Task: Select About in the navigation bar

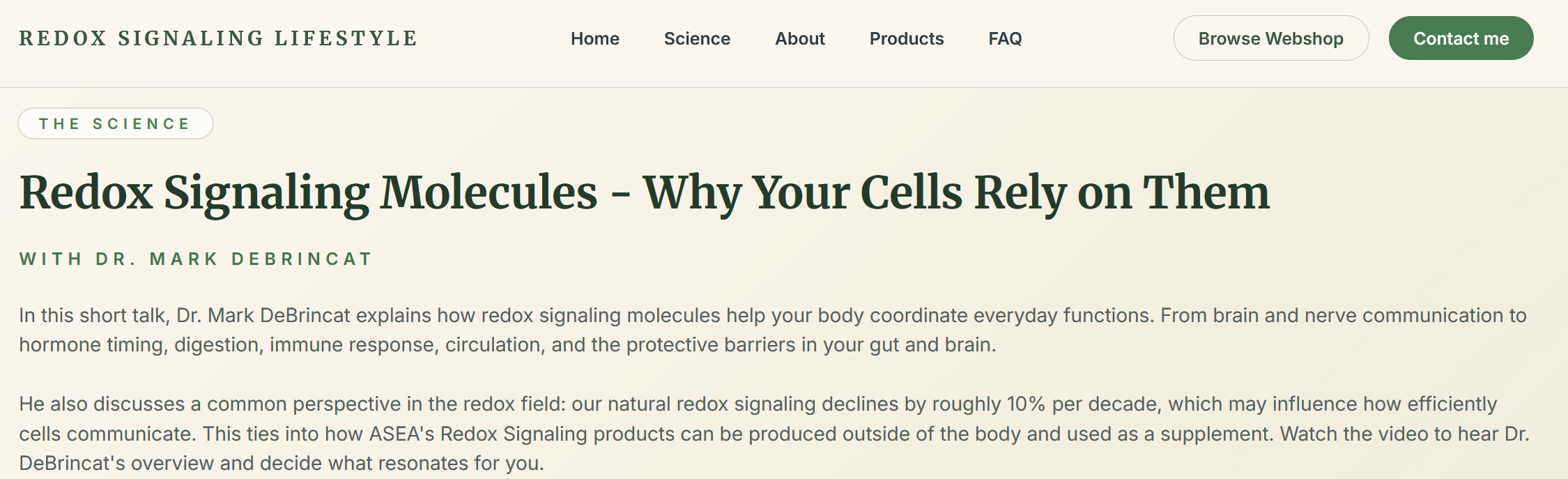Action: [799, 39]
